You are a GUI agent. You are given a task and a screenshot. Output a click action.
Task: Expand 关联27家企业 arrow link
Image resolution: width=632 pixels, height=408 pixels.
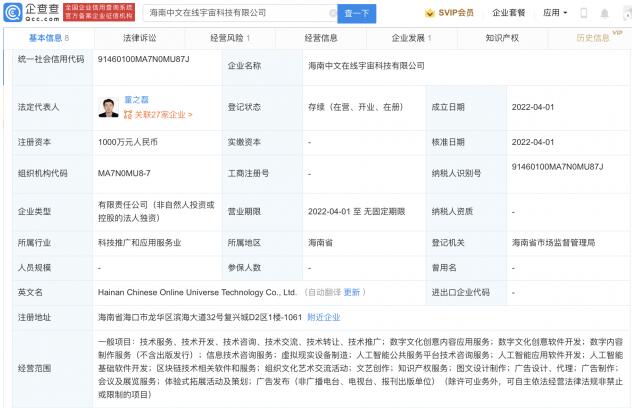coord(163,115)
